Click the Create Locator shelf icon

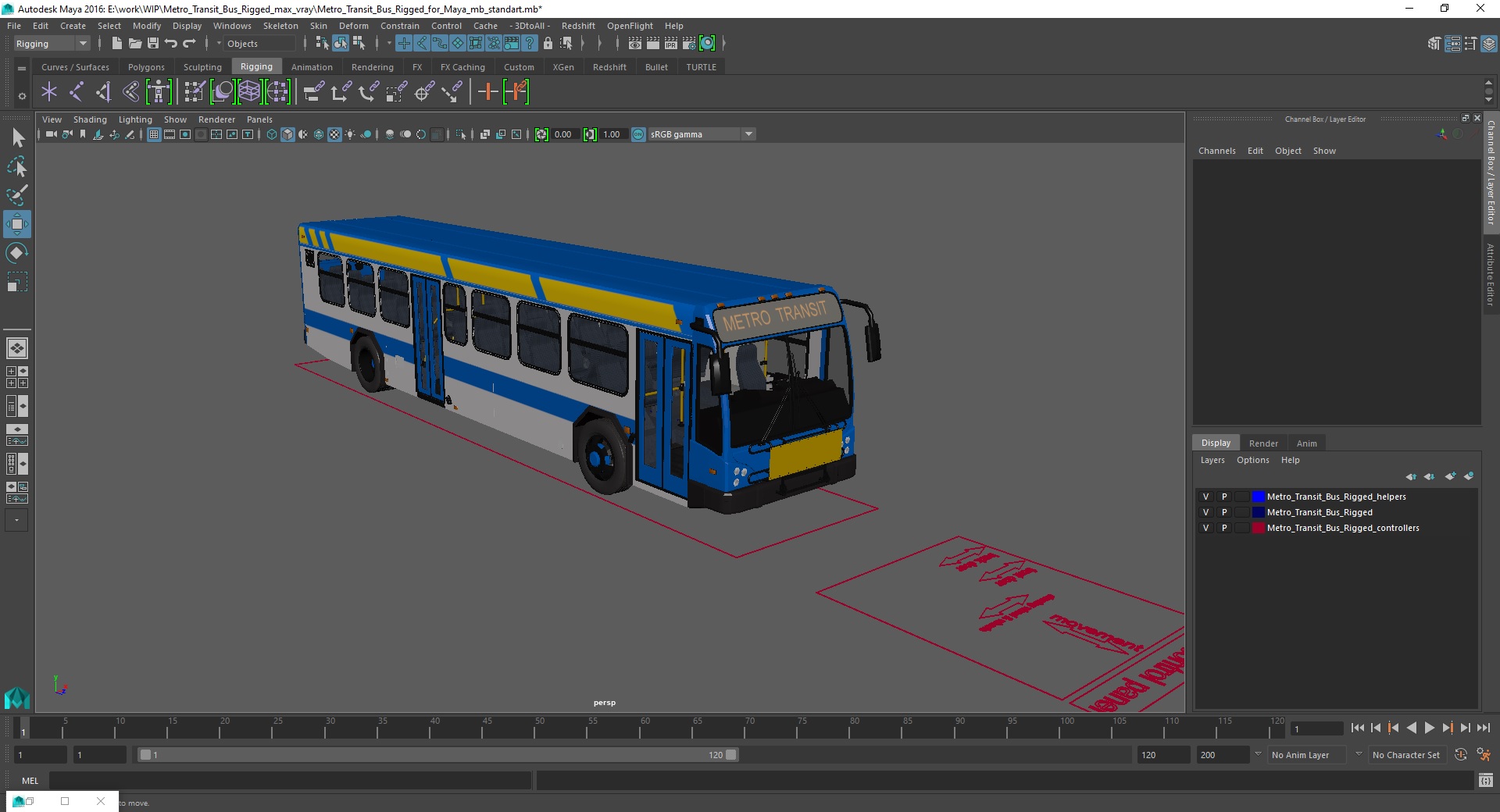[49, 92]
